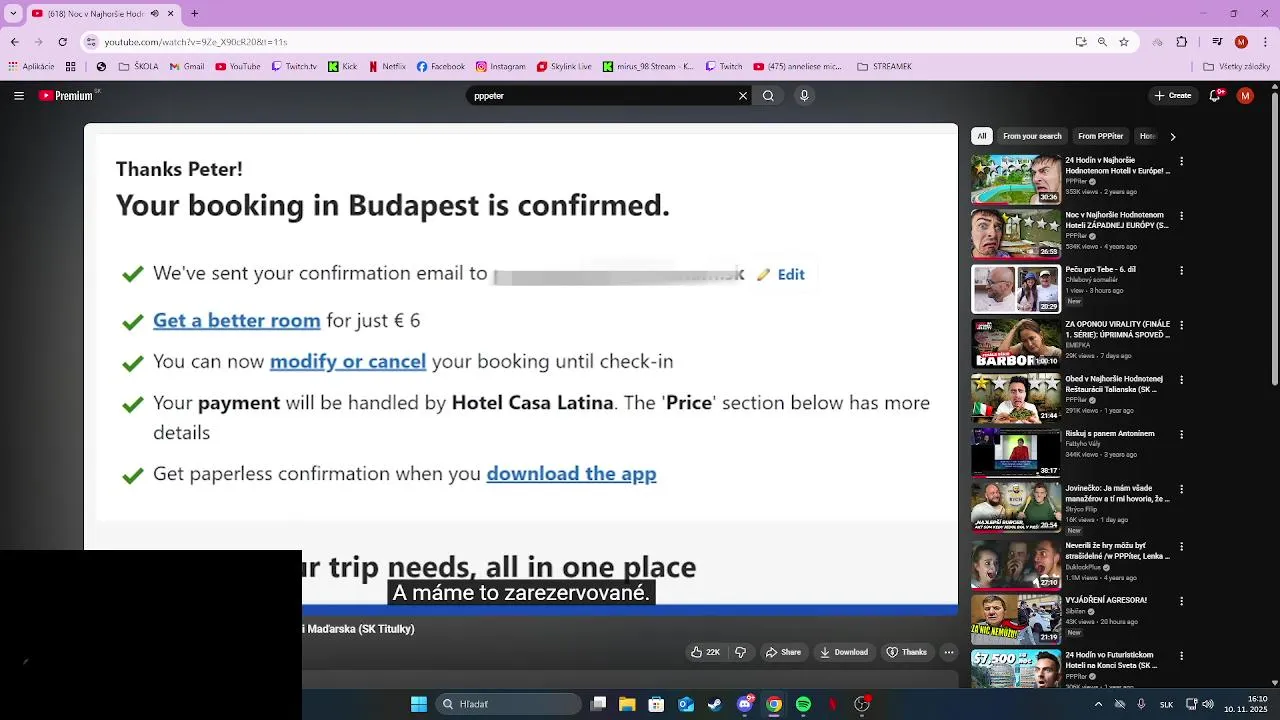1280x720 pixels.
Task: Open options menu for Riskuj s panem Antonínem
Action: click(x=1182, y=436)
